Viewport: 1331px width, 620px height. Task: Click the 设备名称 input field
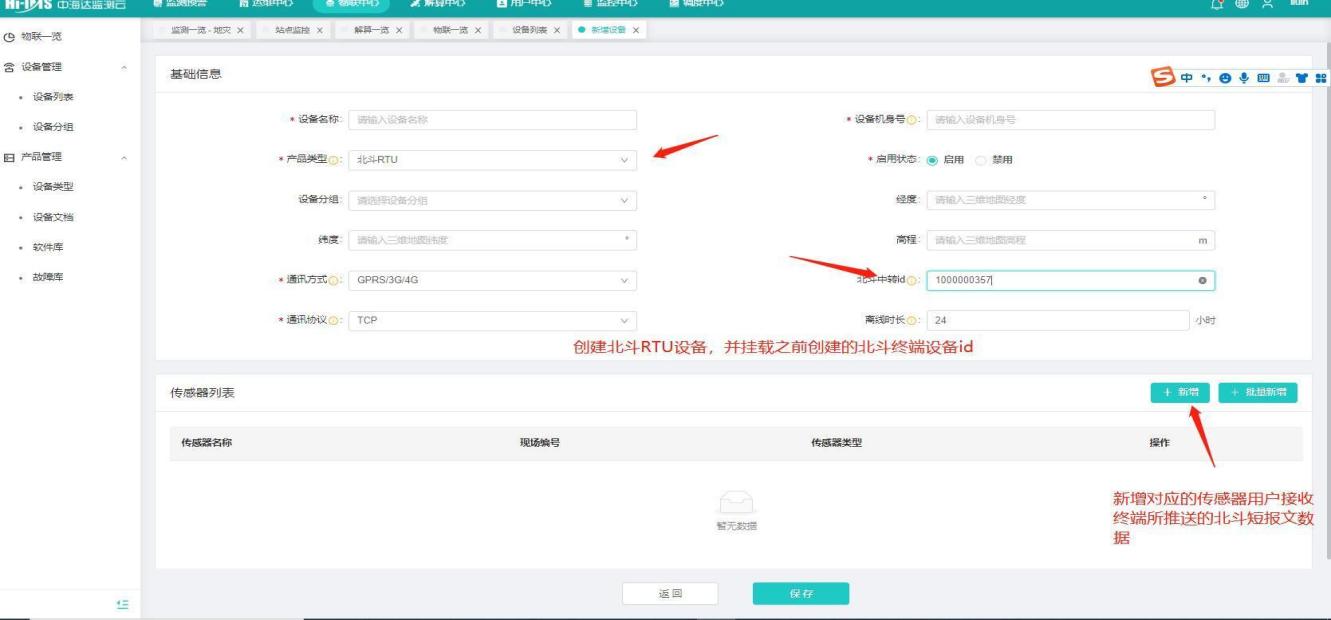(x=492, y=121)
